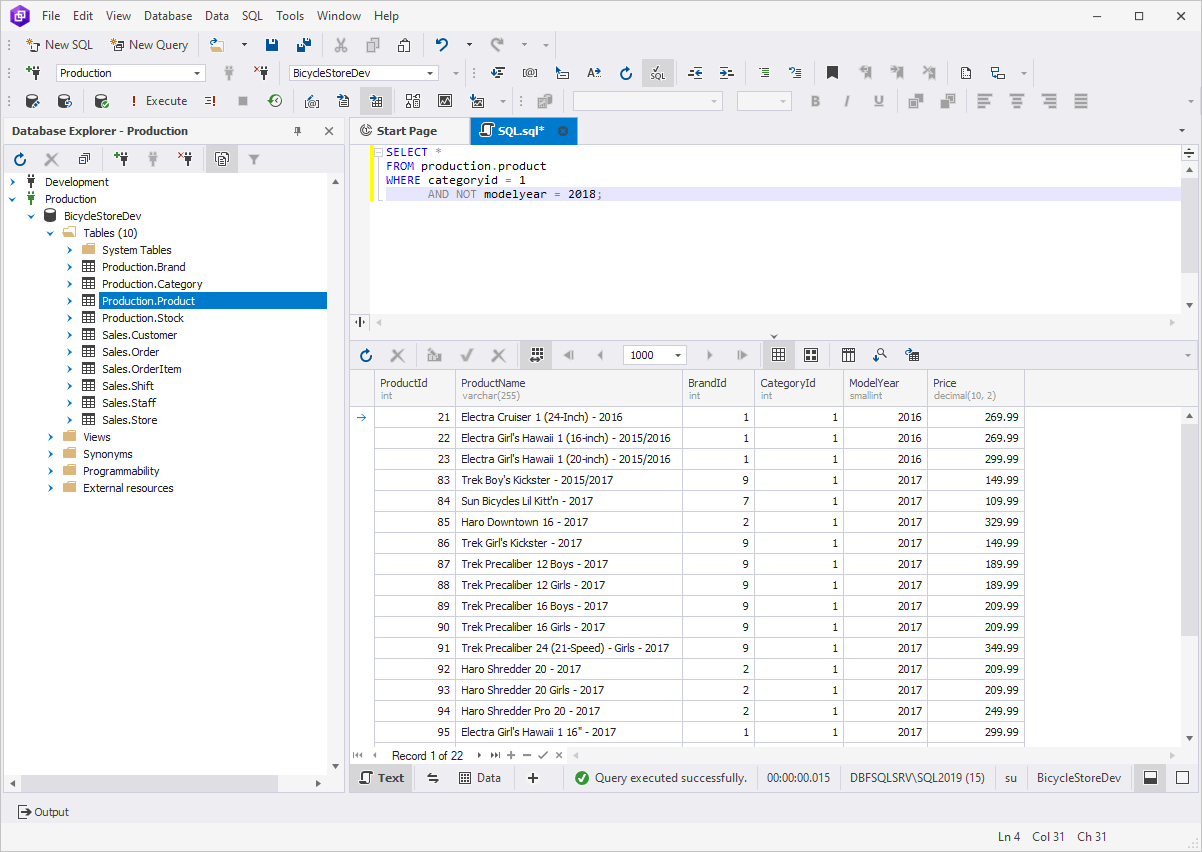Select the Sales.Customer table
1202x852 pixels.
click(139, 335)
